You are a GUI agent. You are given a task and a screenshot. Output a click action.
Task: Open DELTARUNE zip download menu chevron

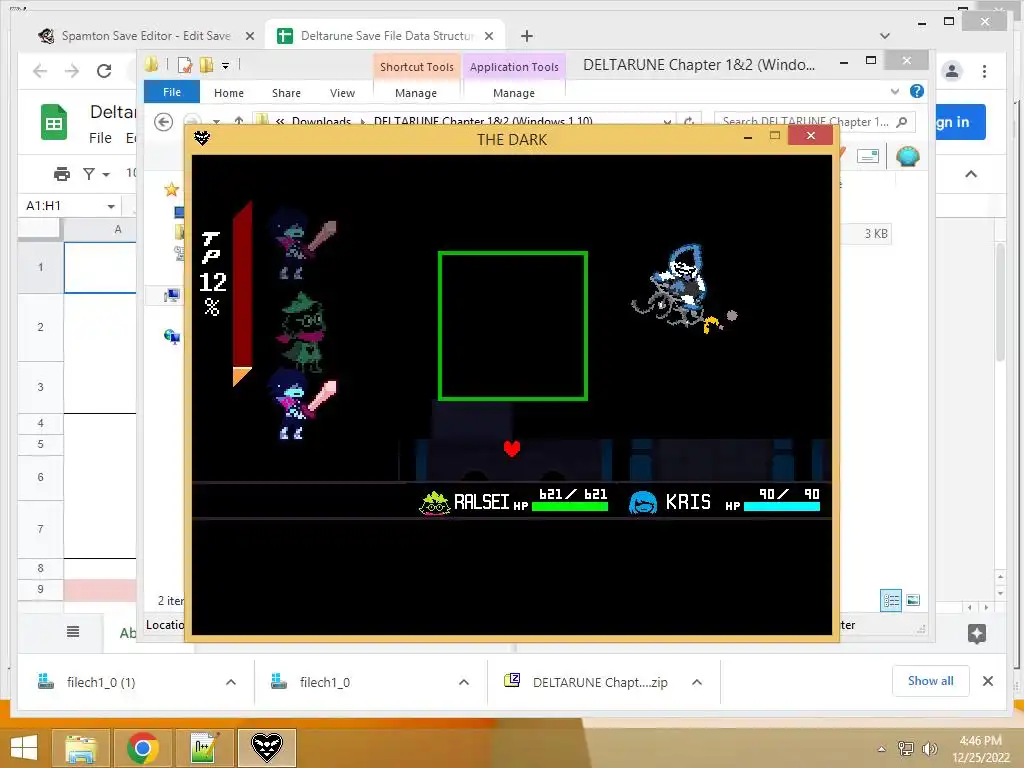pos(697,682)
